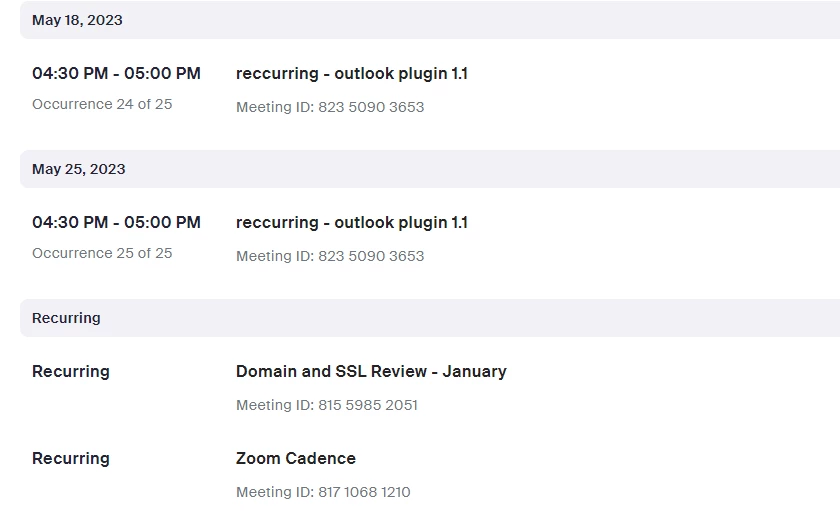Image resolution: width=840 pixels, height=511 pixels.
Task: Click Recurring label beside Domain and SSL Review
Action: (71, 371)
